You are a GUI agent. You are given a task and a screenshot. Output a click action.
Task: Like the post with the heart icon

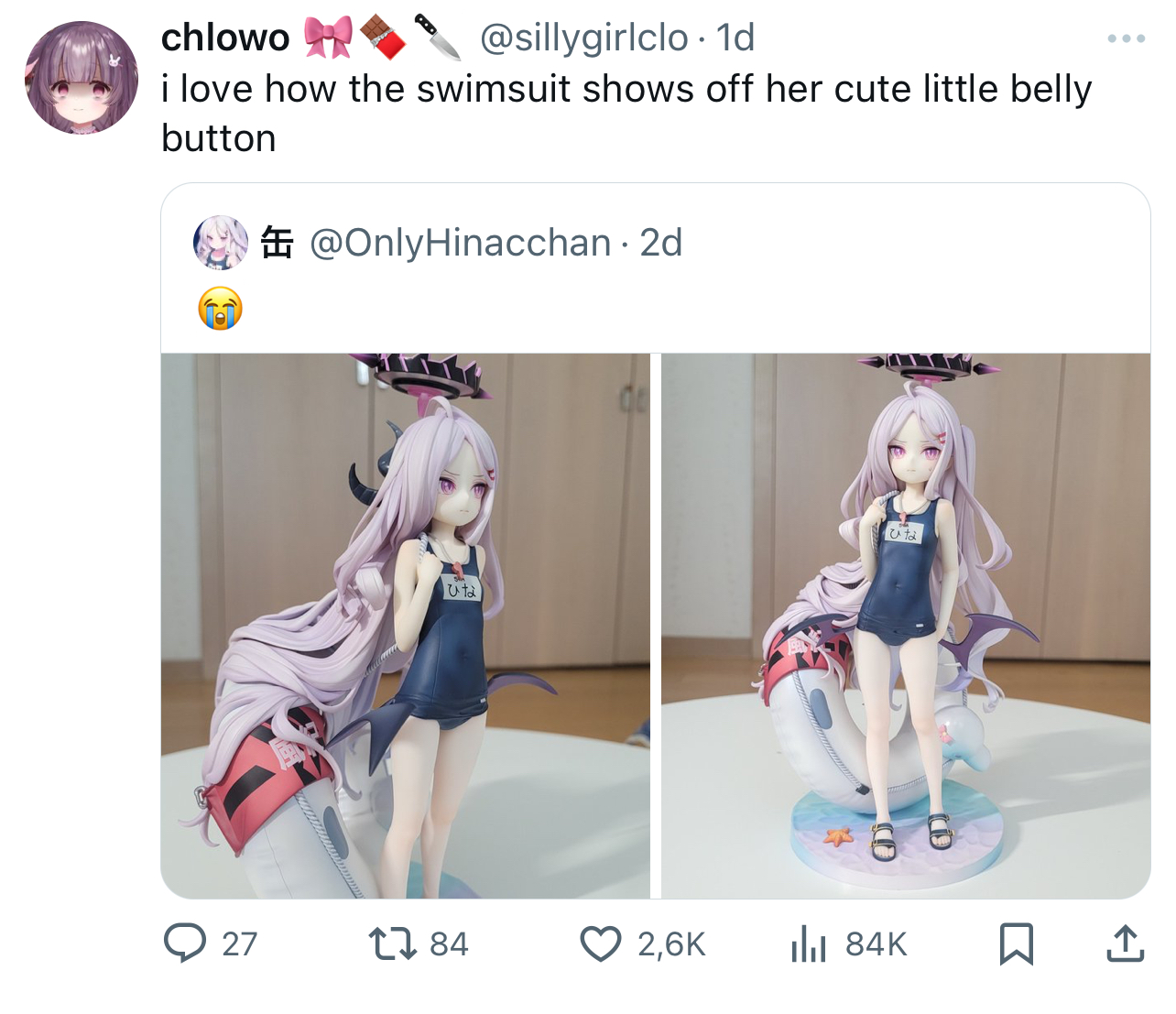[601, 943]
